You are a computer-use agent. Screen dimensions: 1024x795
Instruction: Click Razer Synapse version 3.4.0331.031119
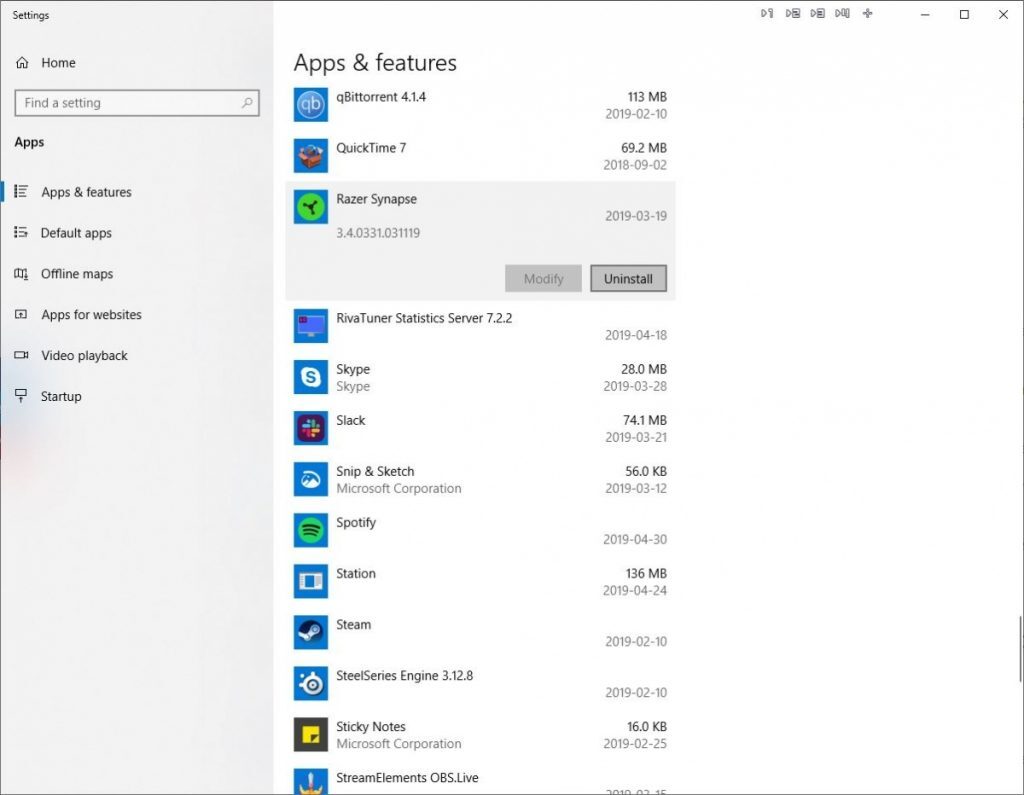click(378, 233)
